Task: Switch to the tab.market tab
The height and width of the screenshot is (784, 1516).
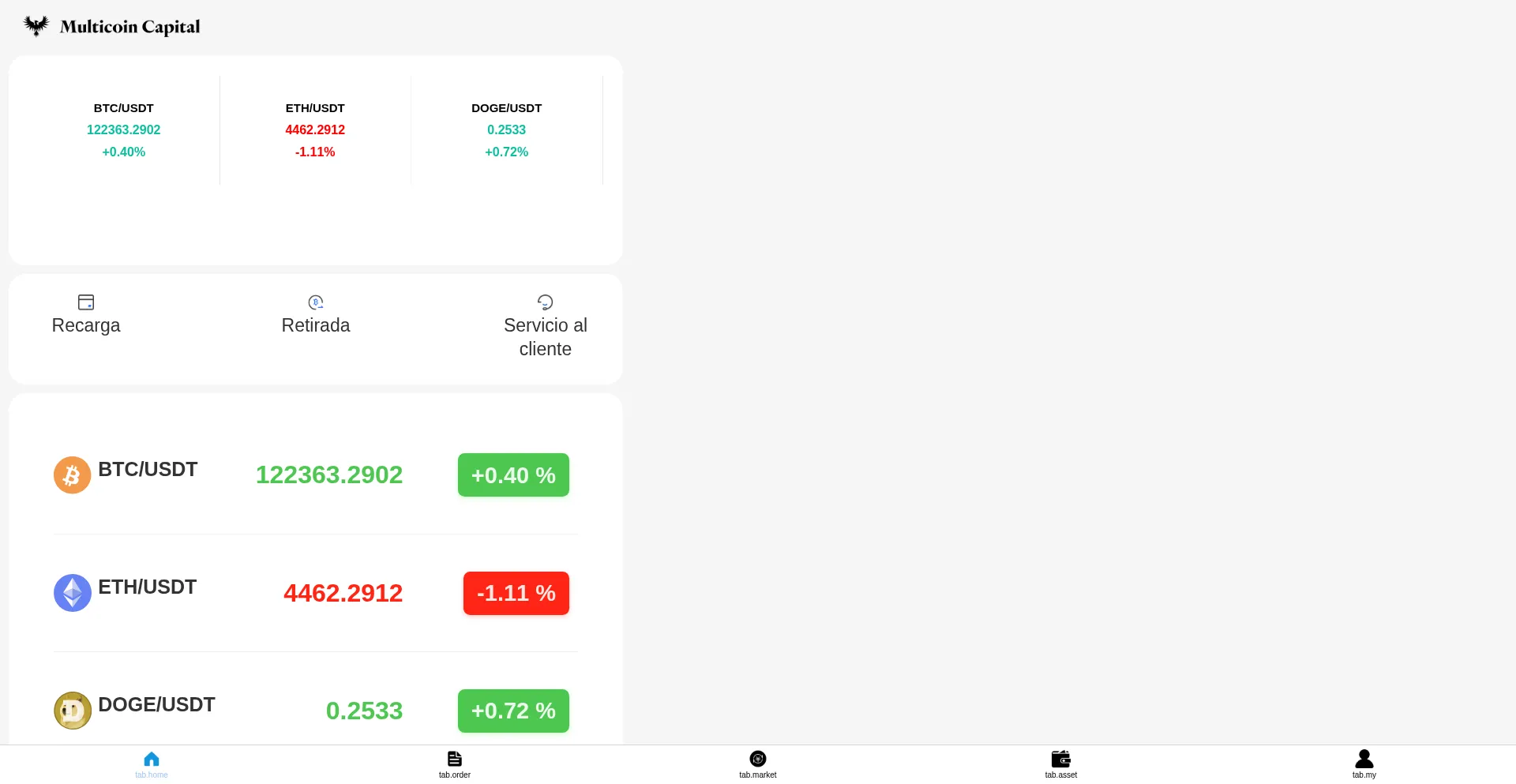Action: click(758, 763)
